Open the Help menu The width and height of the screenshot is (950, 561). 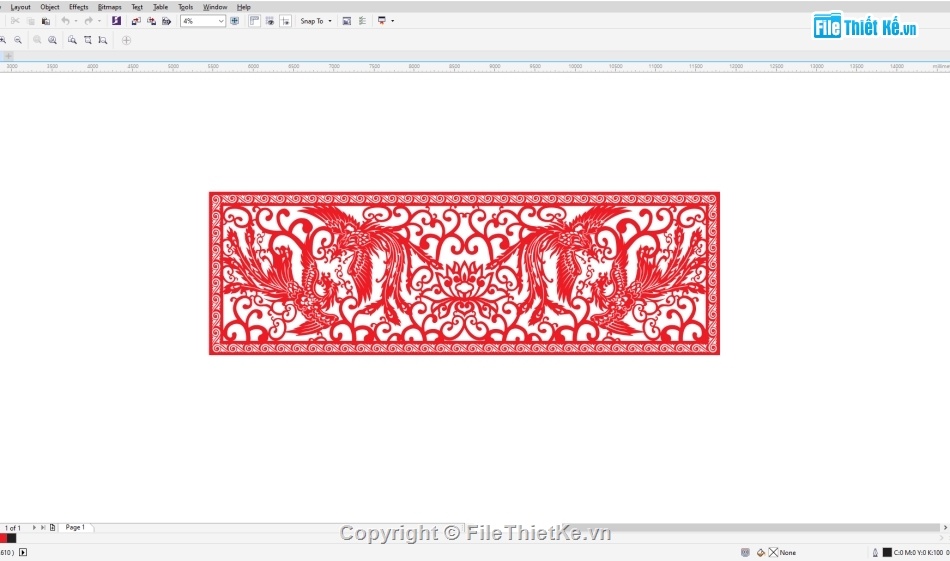tap(244, 7)
